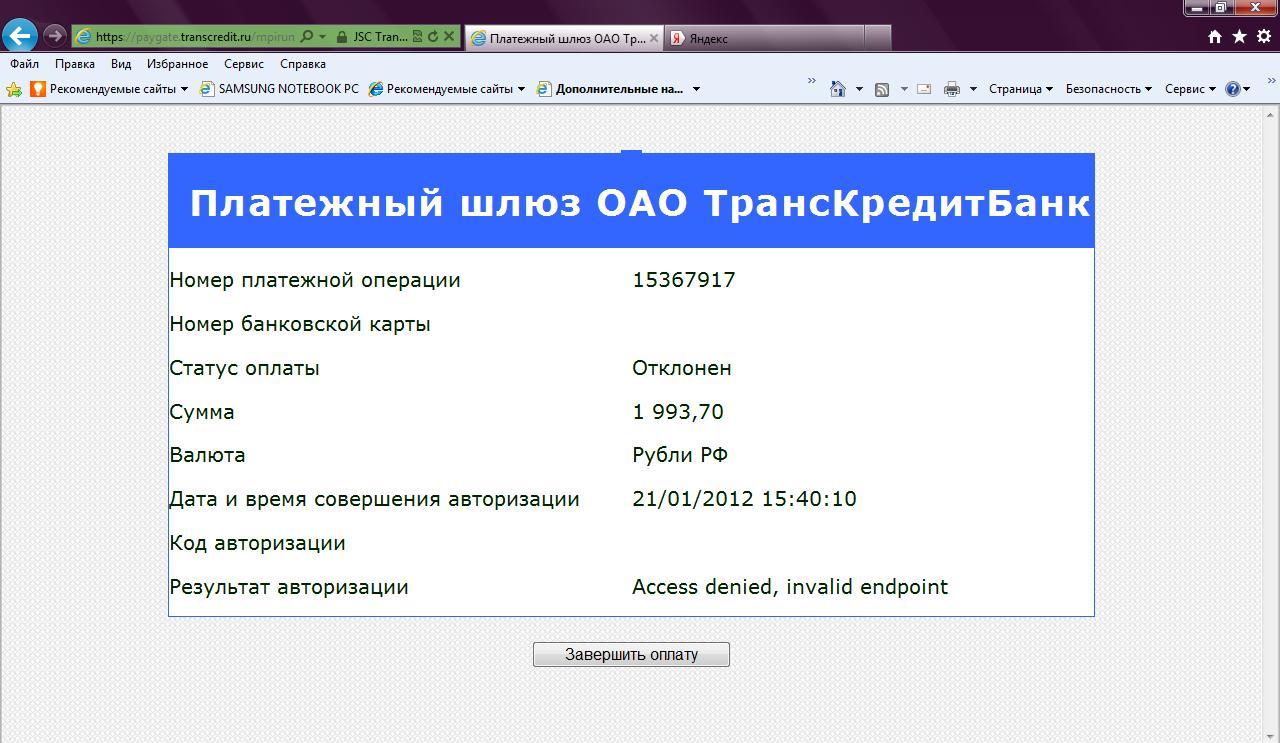Open Favorites with the star icon at top right
The height and width of the screenshot is (743, 1280).
(x=1239, y=37)
